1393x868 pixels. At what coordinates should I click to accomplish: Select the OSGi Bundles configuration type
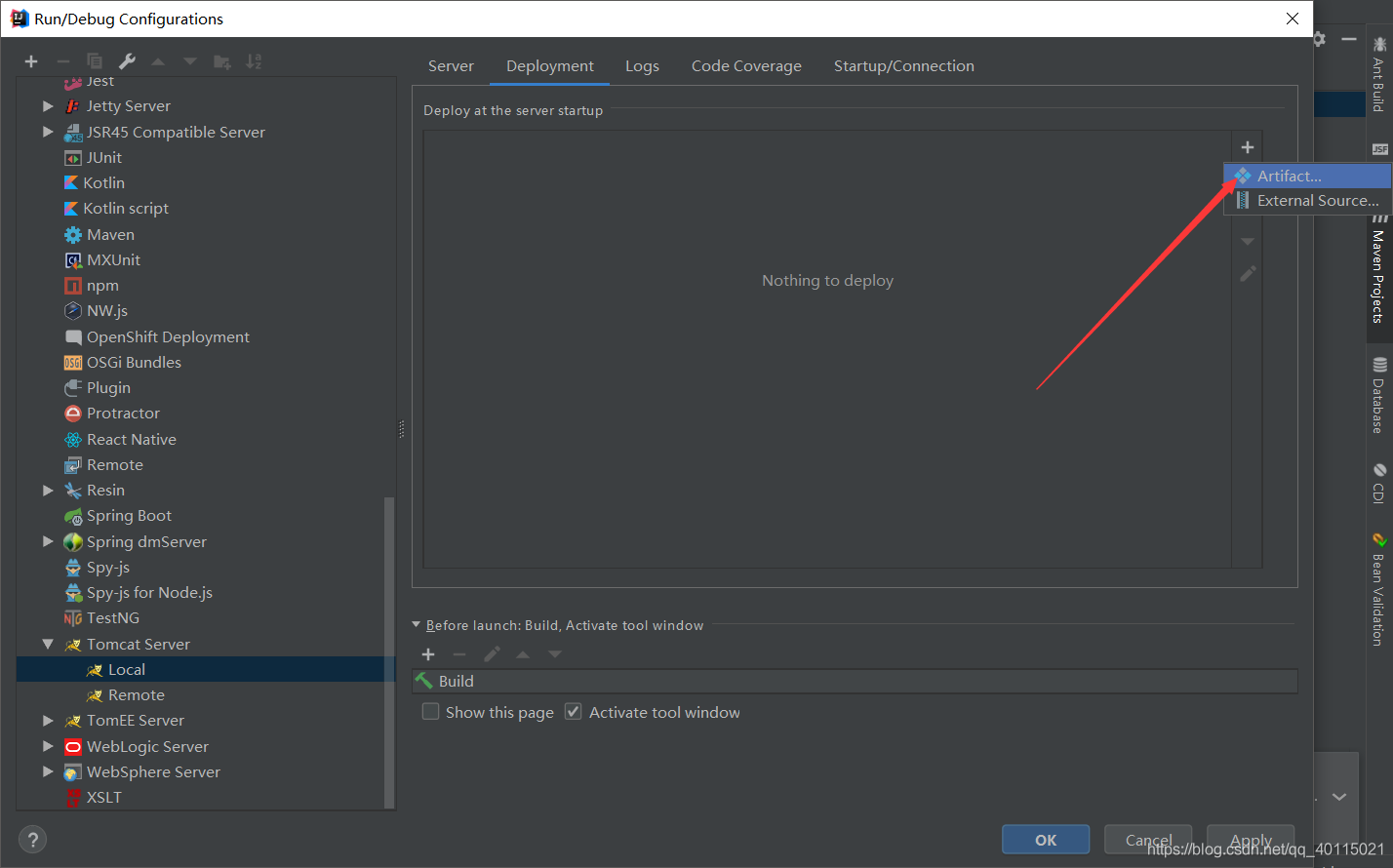[123, 362]
